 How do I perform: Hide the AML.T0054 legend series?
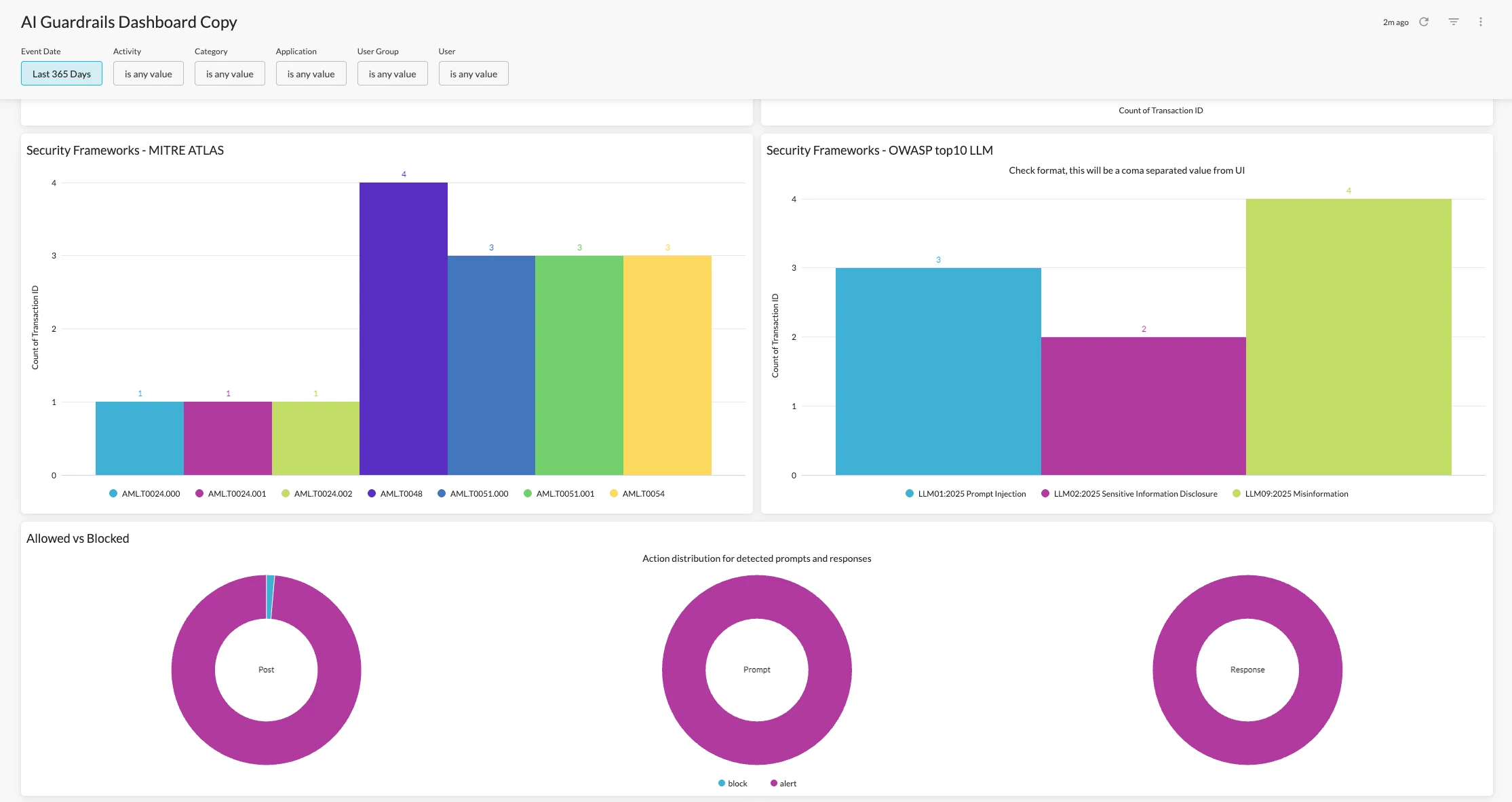point(642,494)
